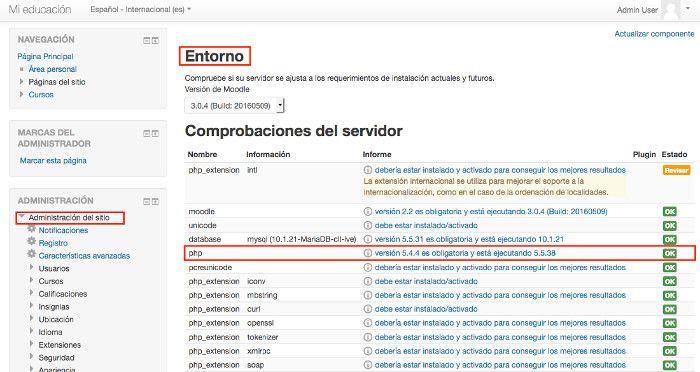Screen dimensions: 700x372
Task: Open the Marcar esta página link
Action: pyautogui.click(x=53, y=160)
